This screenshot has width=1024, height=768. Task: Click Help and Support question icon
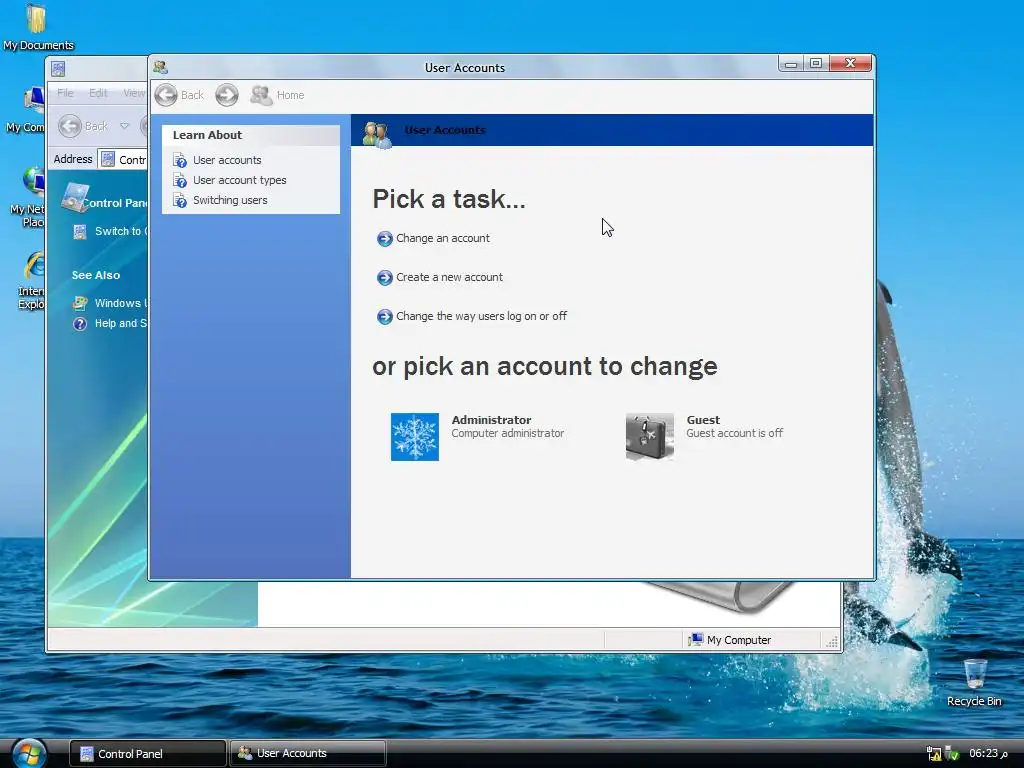80,323
